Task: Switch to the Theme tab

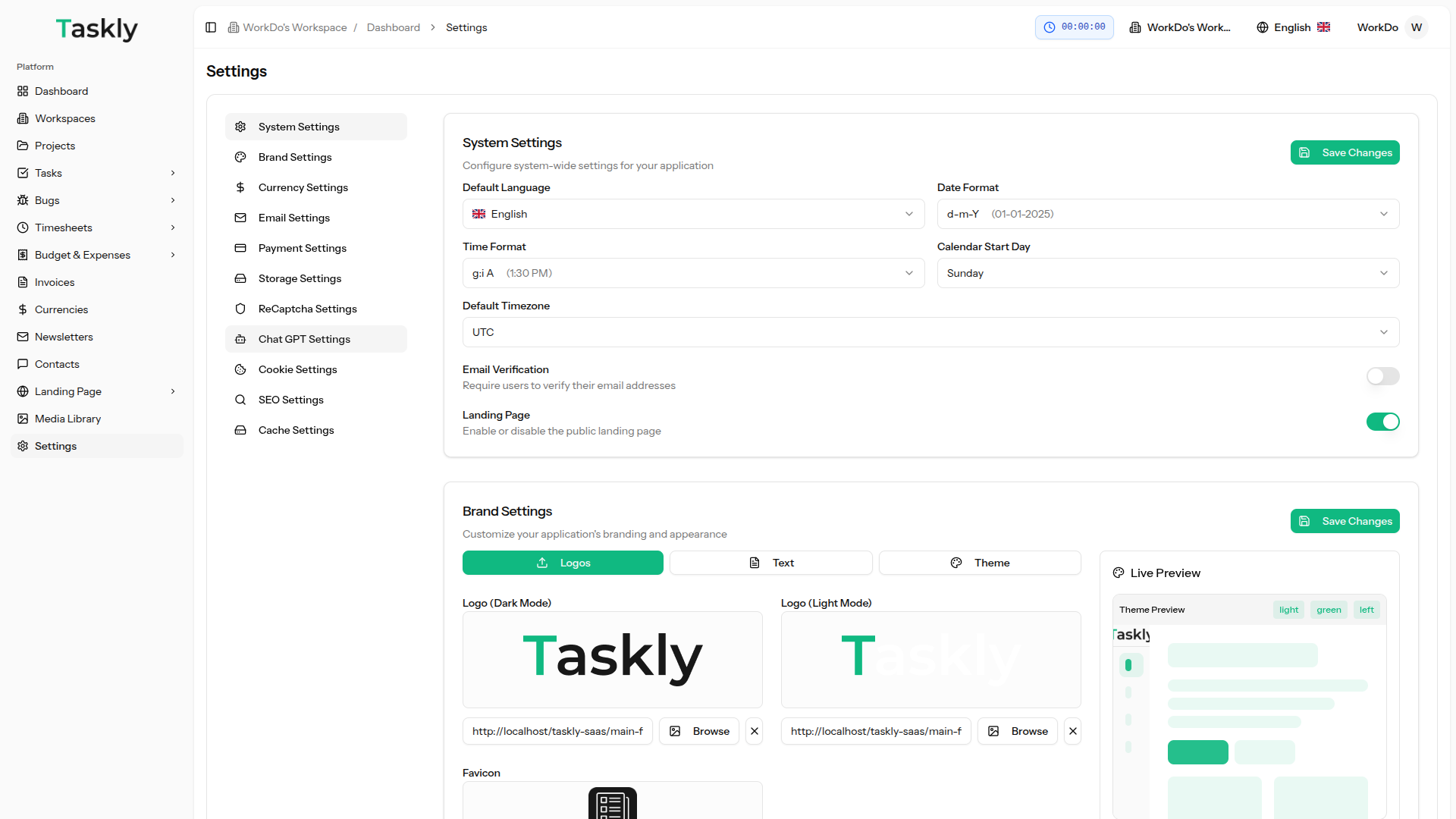Action: [980, 563]
